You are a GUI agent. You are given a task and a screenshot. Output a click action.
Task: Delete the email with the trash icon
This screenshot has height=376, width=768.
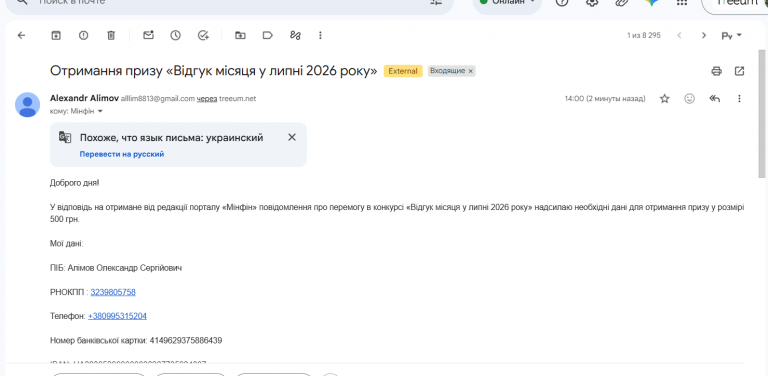tap(111, 35)
